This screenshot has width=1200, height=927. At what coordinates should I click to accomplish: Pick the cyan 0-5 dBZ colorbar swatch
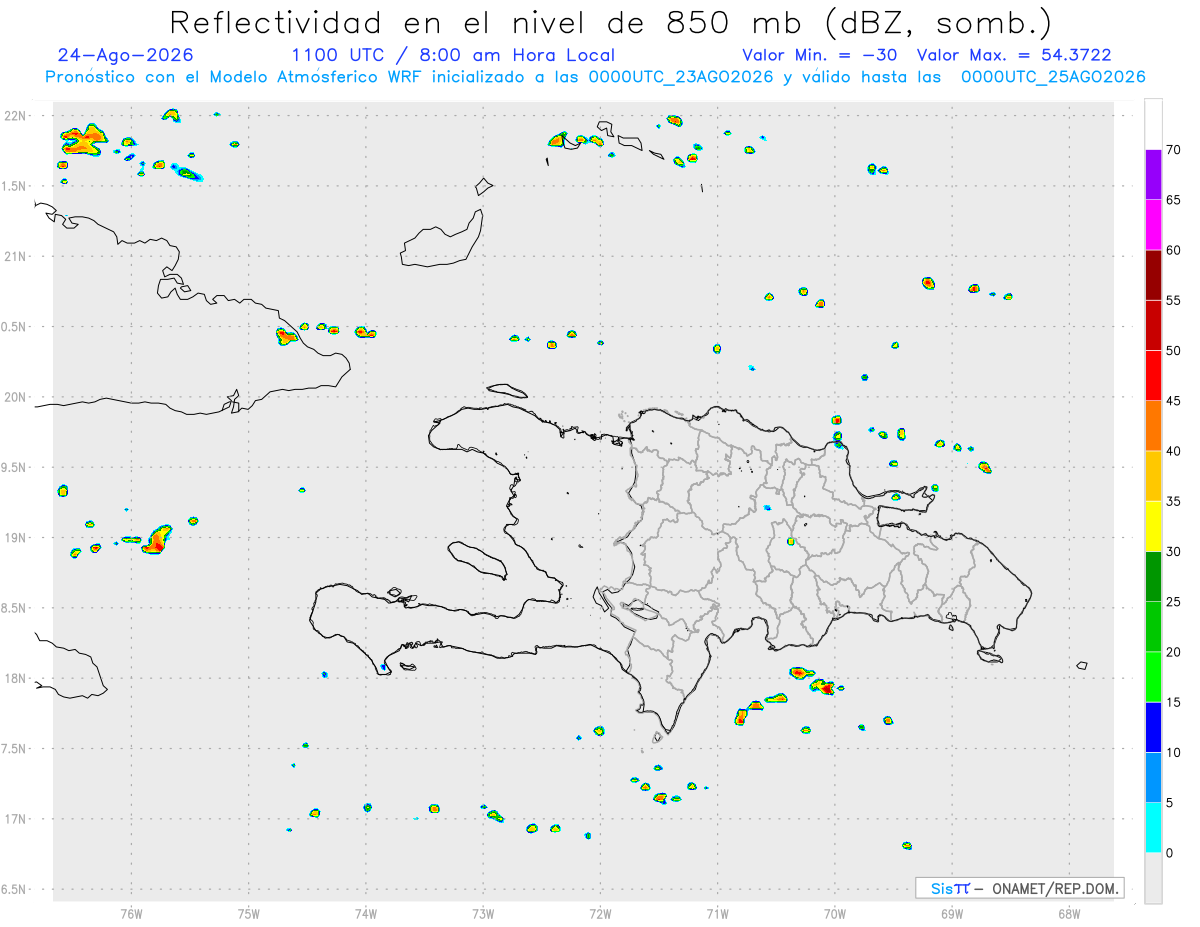tap(1153, 827)
